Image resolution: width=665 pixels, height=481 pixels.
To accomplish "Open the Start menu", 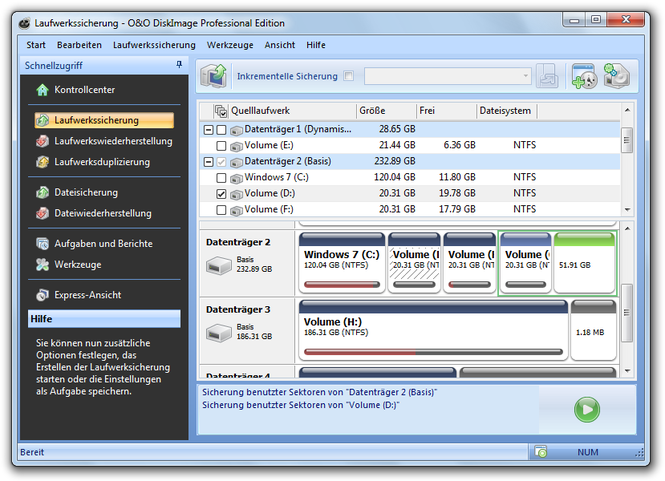I will (x=36, y=45).
